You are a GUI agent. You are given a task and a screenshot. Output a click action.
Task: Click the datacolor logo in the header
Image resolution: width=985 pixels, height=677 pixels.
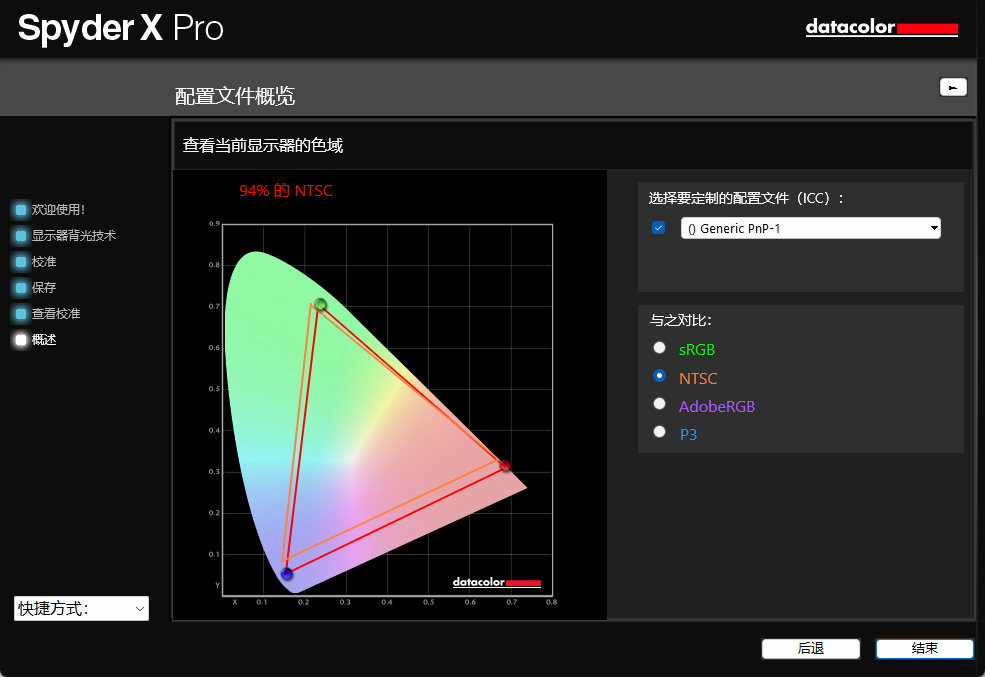[x=881, y=28]
